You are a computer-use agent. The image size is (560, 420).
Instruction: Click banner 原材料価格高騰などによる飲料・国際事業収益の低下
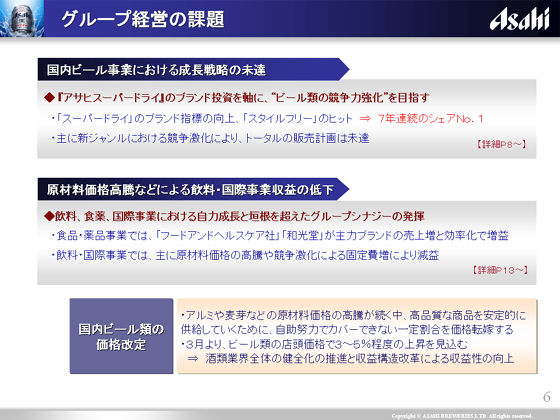[193, 189]
